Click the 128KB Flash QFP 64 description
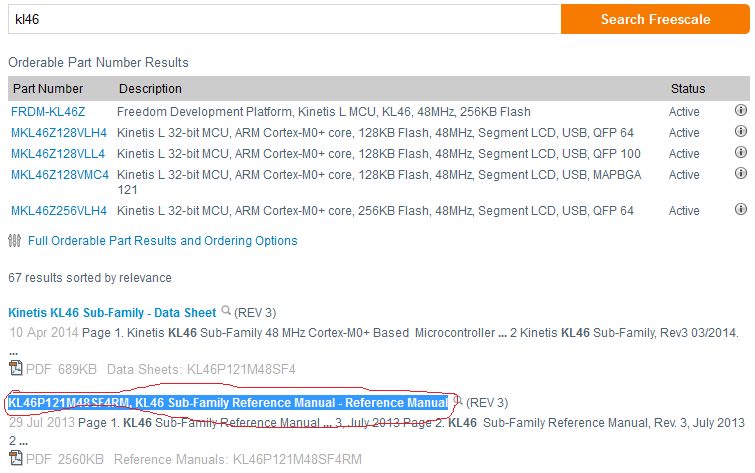The width and height of the screenshot is (755, 473). coord(375,132)
